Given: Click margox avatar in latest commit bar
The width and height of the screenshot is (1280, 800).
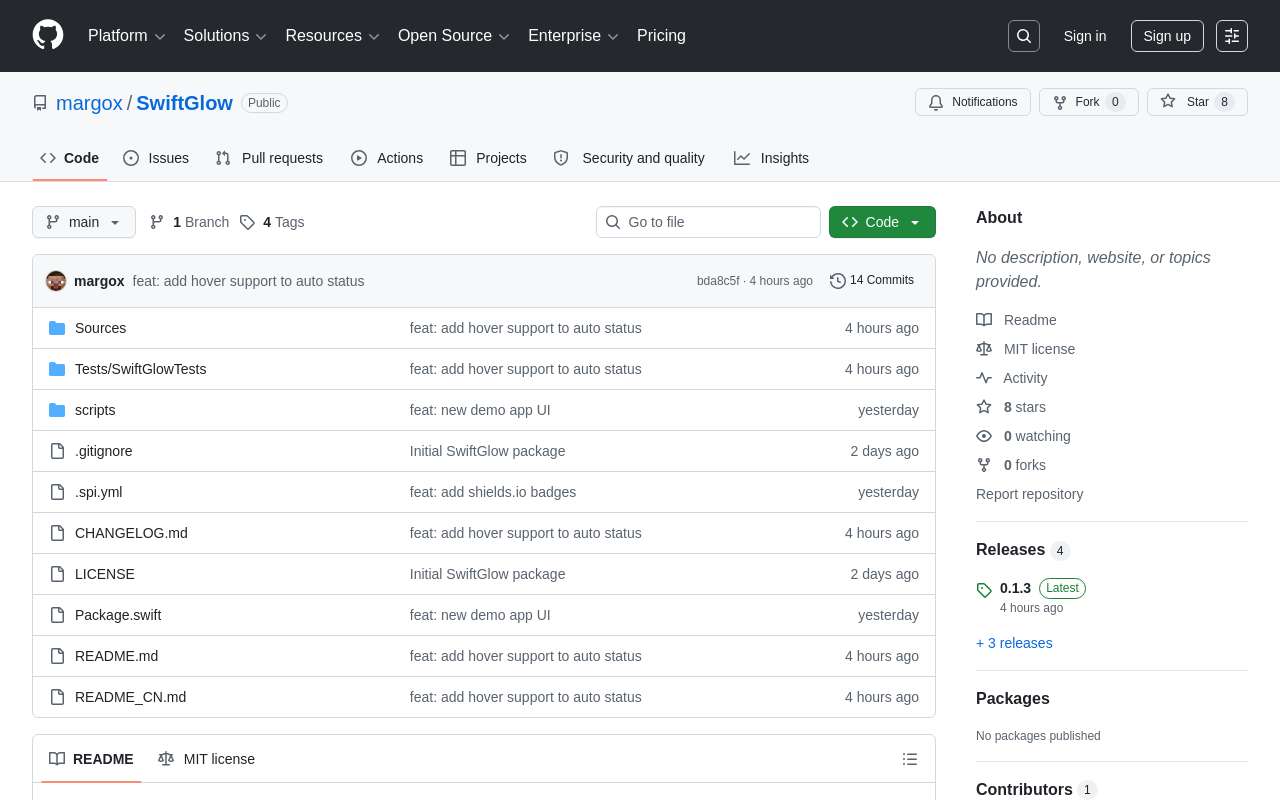Looking at the screenshot, I should 56,281.
